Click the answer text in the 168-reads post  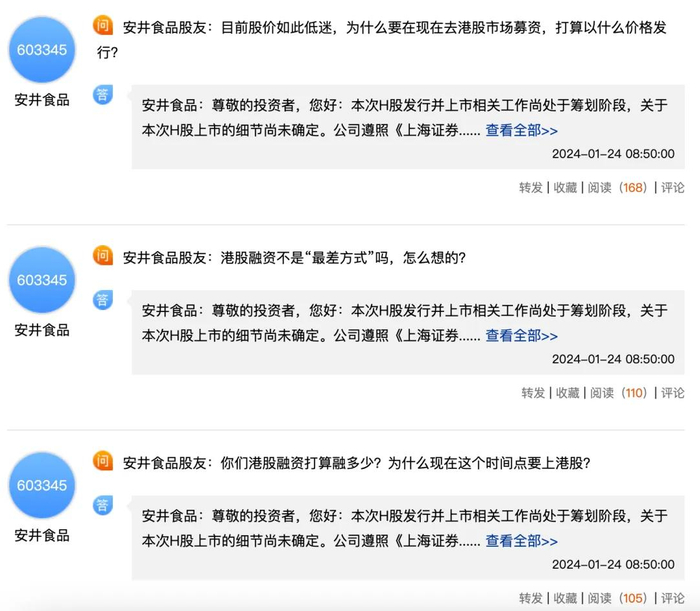(404, 118)
